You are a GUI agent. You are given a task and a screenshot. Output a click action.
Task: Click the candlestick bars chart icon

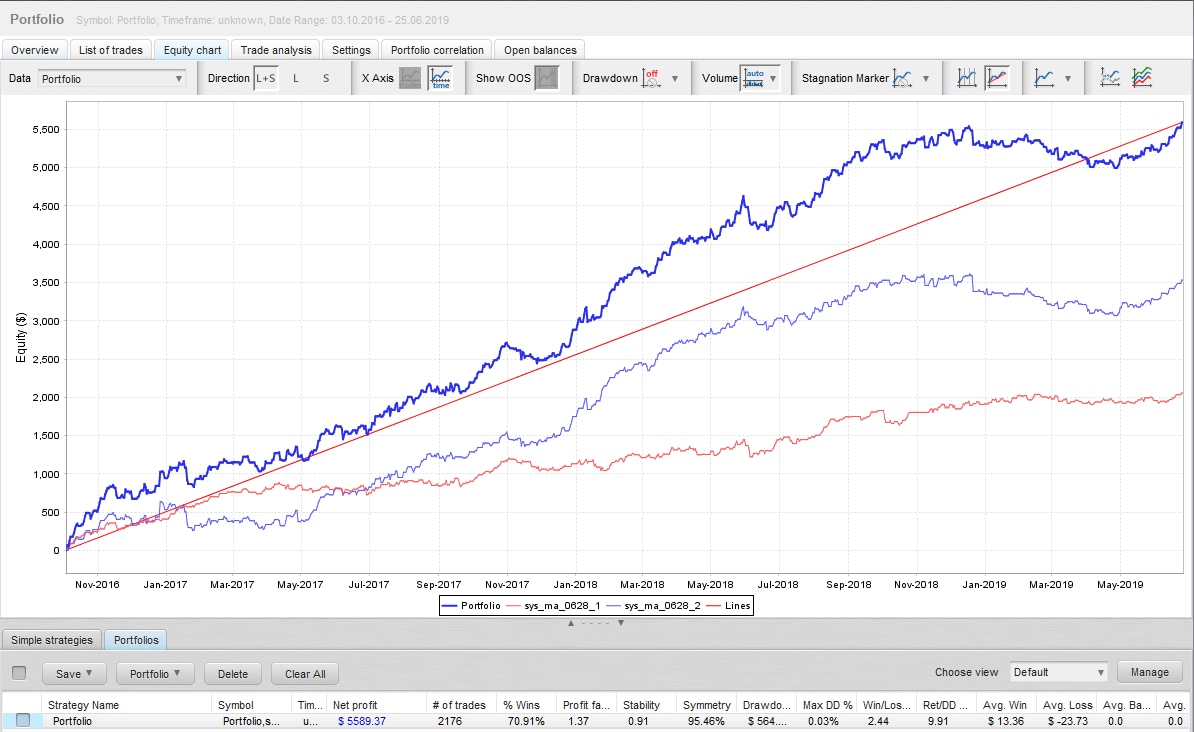point(967,78)
